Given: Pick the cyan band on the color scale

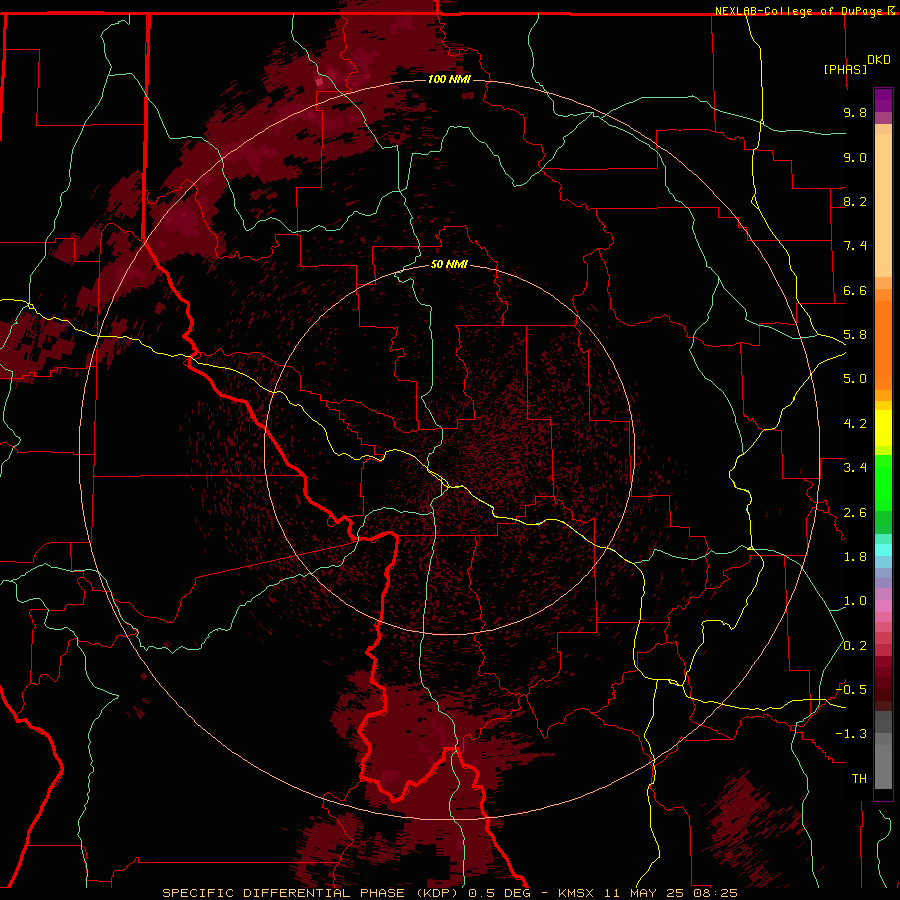Looking at the screenshot, I should pos(883,549).
